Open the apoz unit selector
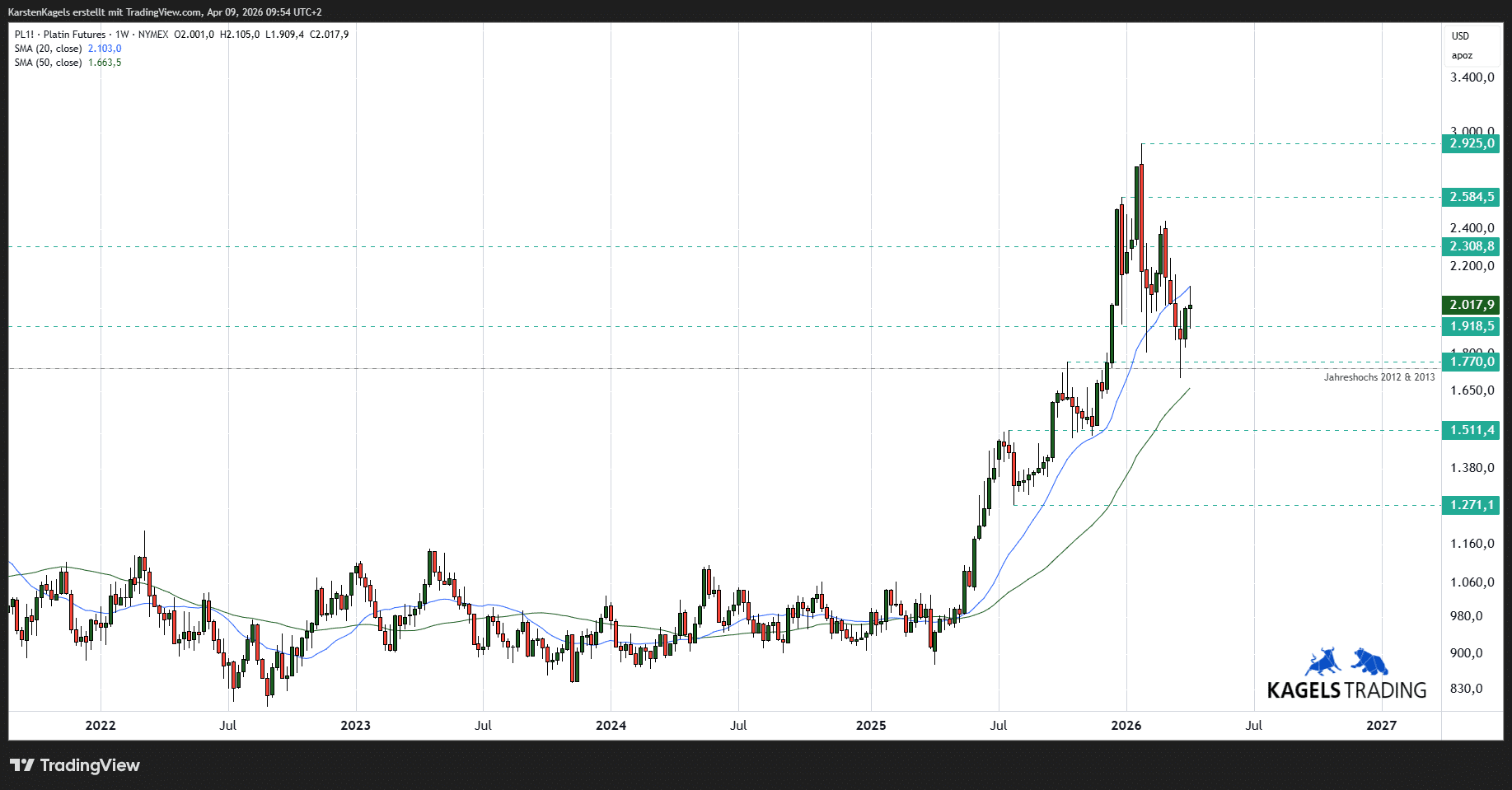The height and width of the screenshot is (790, 1512). [1462, 56]
